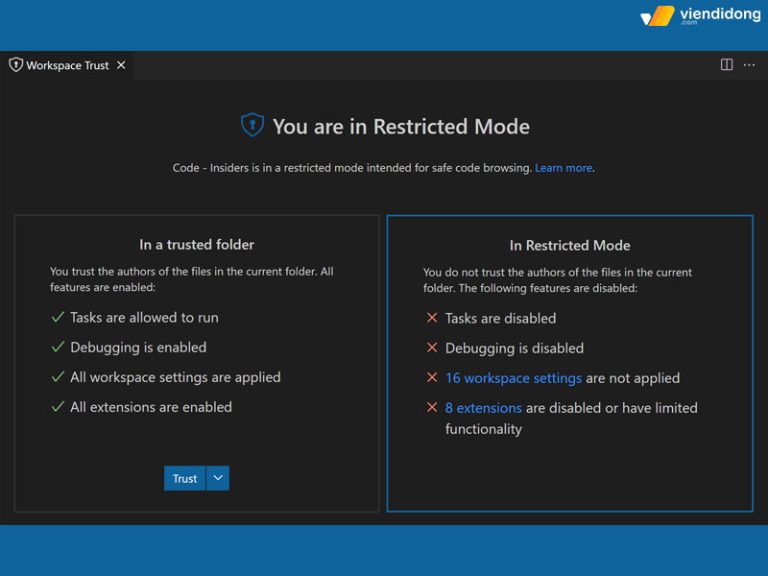
Task: Select the Workspace Trust tab label
Action: [x=67, y=65]
